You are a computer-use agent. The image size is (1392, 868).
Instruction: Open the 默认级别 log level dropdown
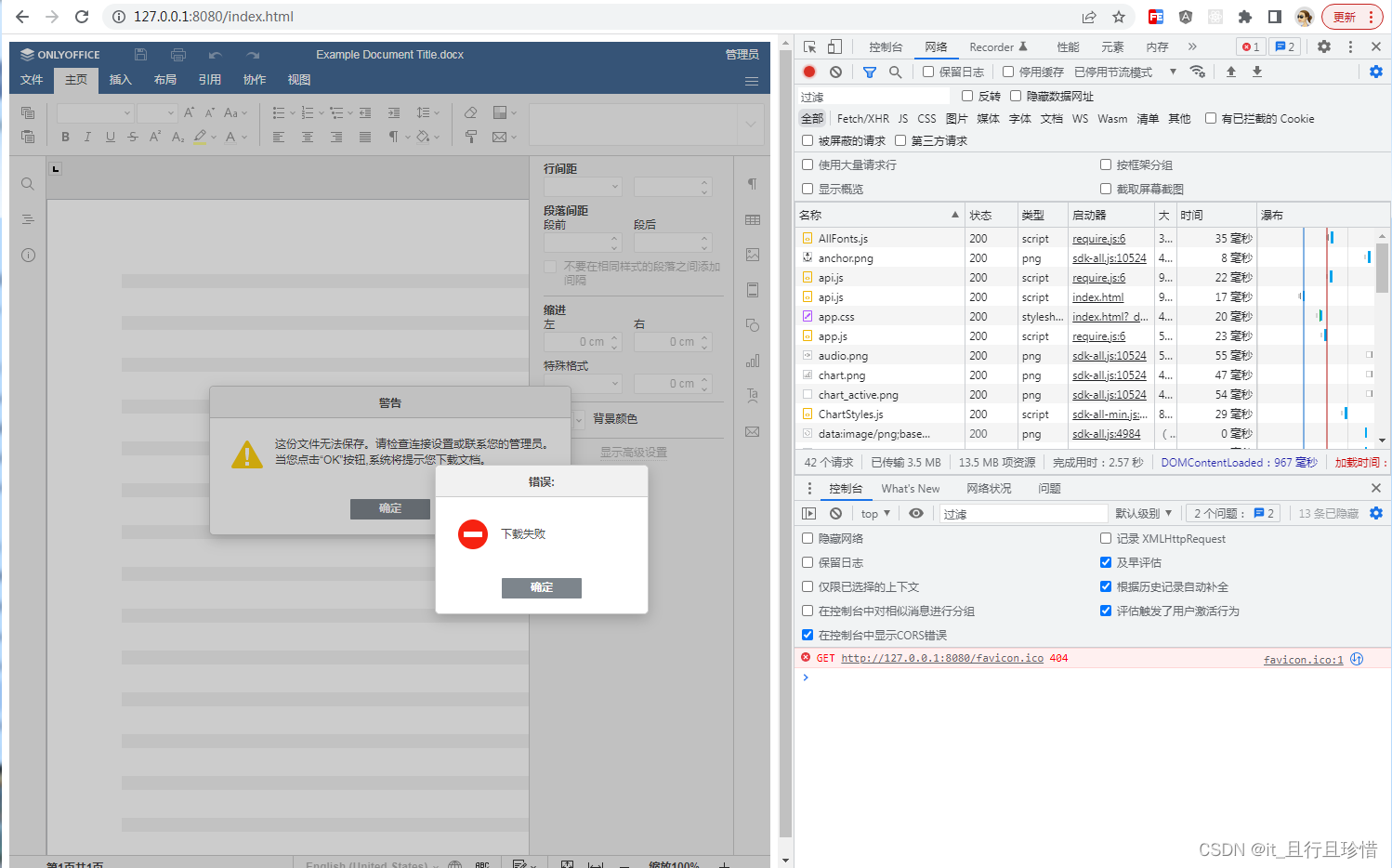(1144, 512)
